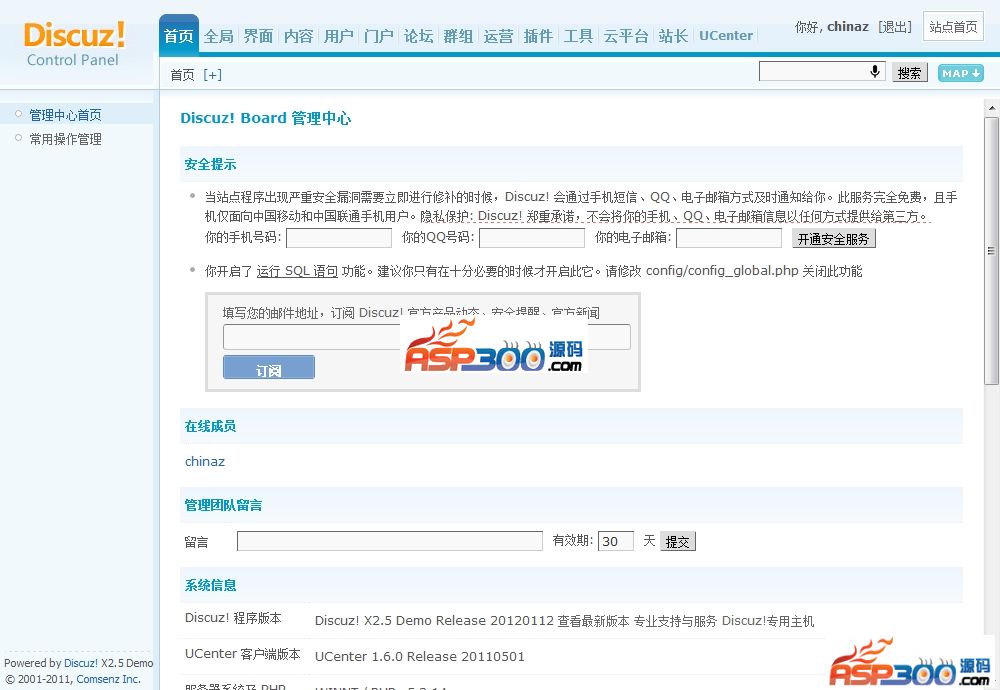Open the 群组 menu tab
Viewport: 1000px width, 690px height.
(x=459, y=36)
